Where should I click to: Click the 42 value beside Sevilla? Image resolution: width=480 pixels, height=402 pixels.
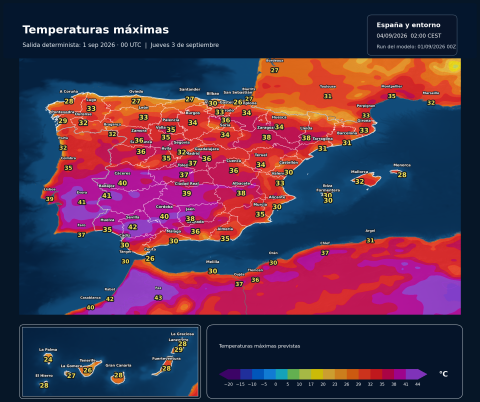pos(133,227)
